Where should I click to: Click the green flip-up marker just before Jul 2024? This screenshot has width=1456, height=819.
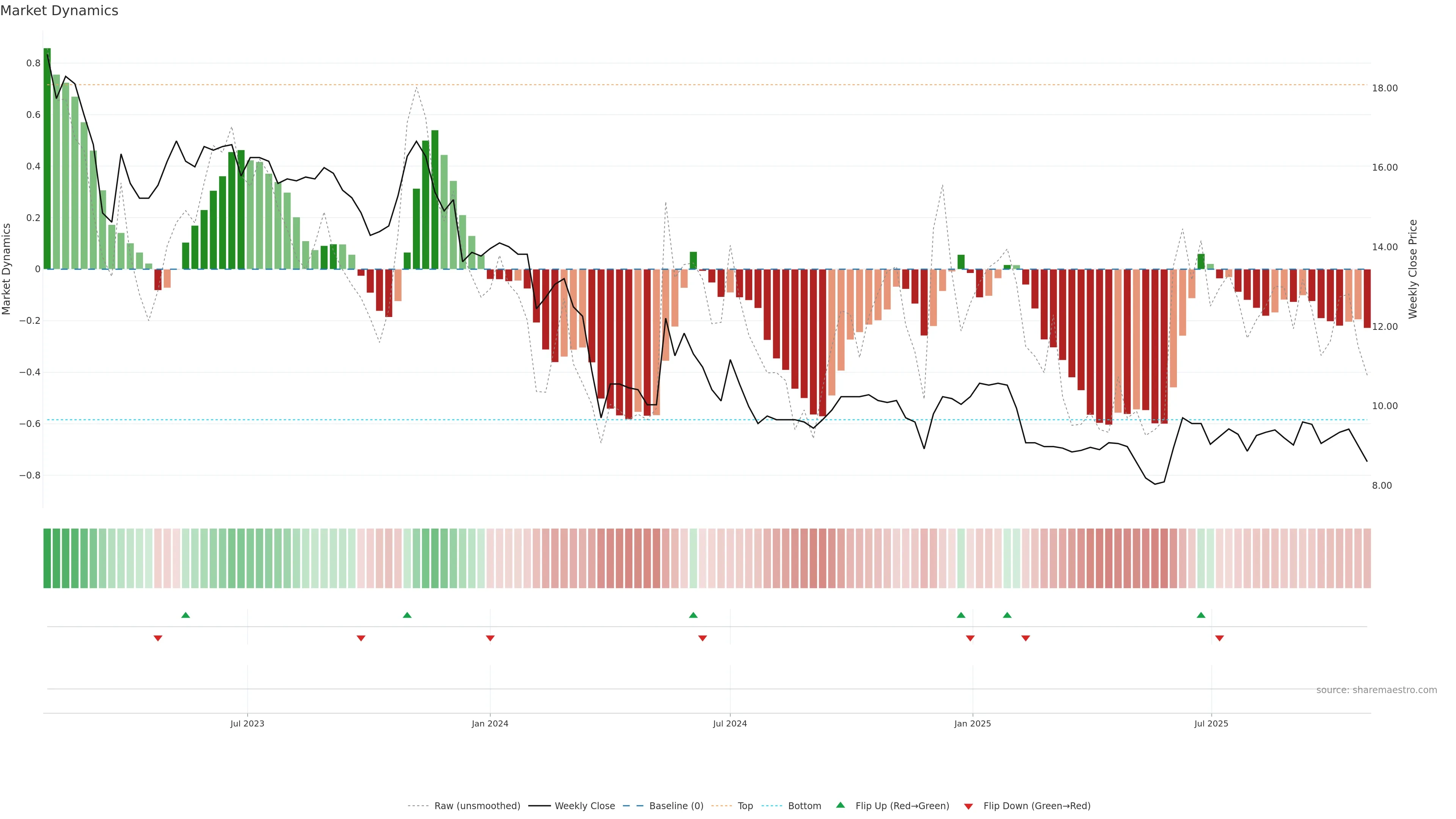coord(693,615)
